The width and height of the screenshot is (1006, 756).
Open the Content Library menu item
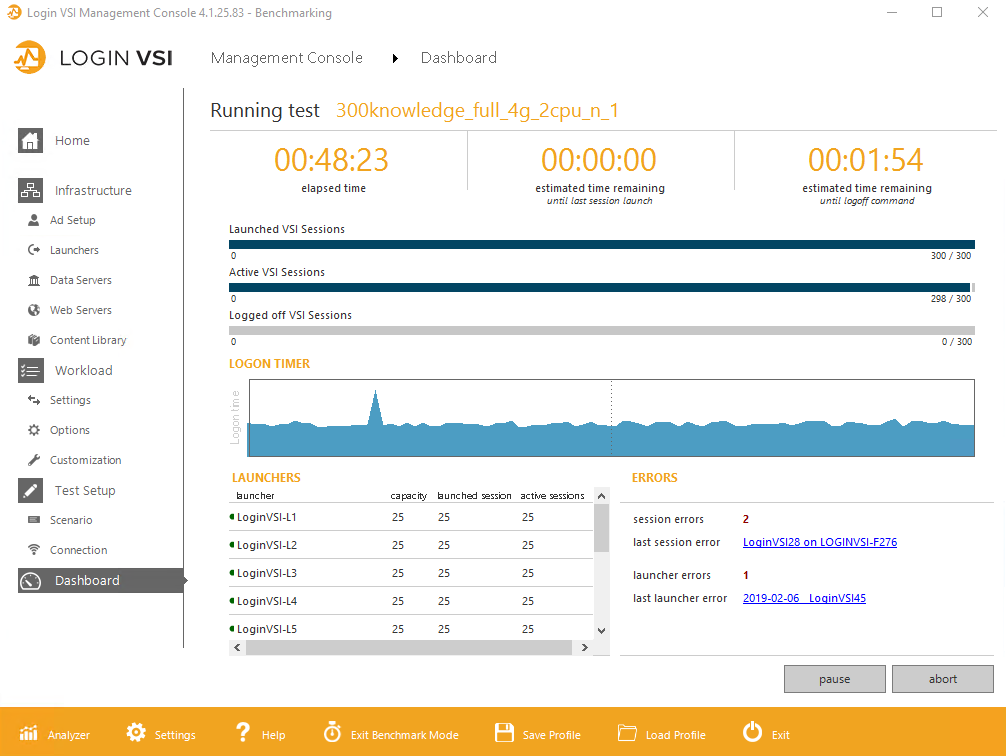[88, 340]
